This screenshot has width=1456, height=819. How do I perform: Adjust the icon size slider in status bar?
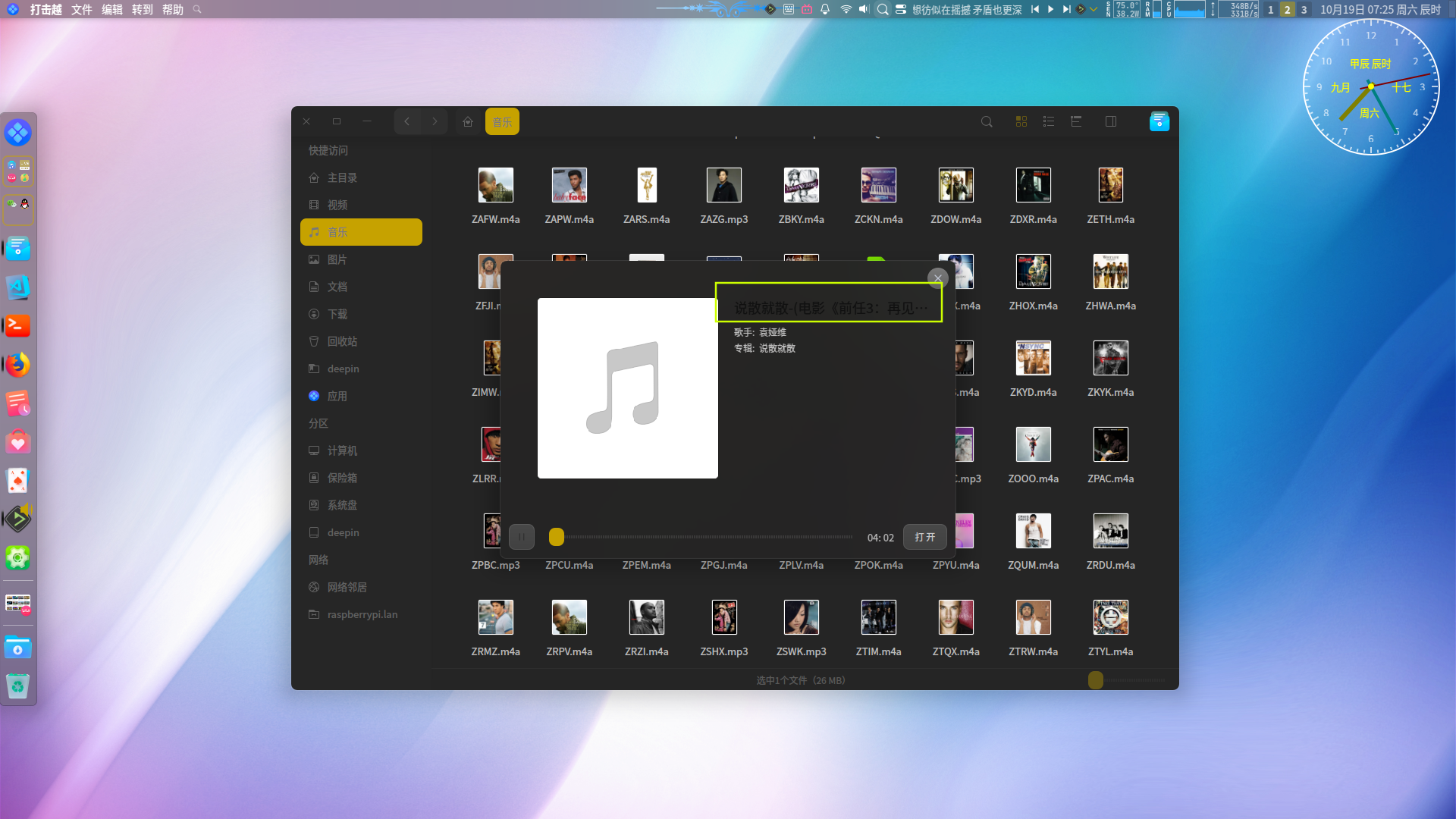click(x=1096, y=680)
